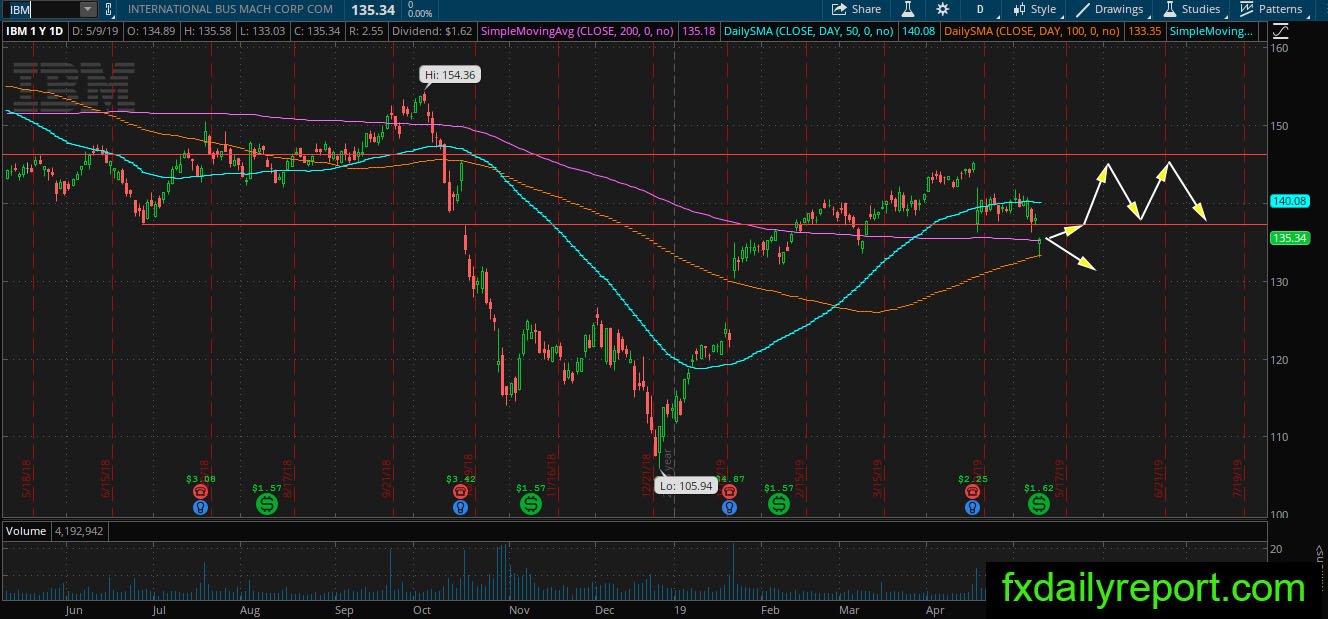
Task: Click the chart scale icon above 160
Action: [x=1279, y=31]
